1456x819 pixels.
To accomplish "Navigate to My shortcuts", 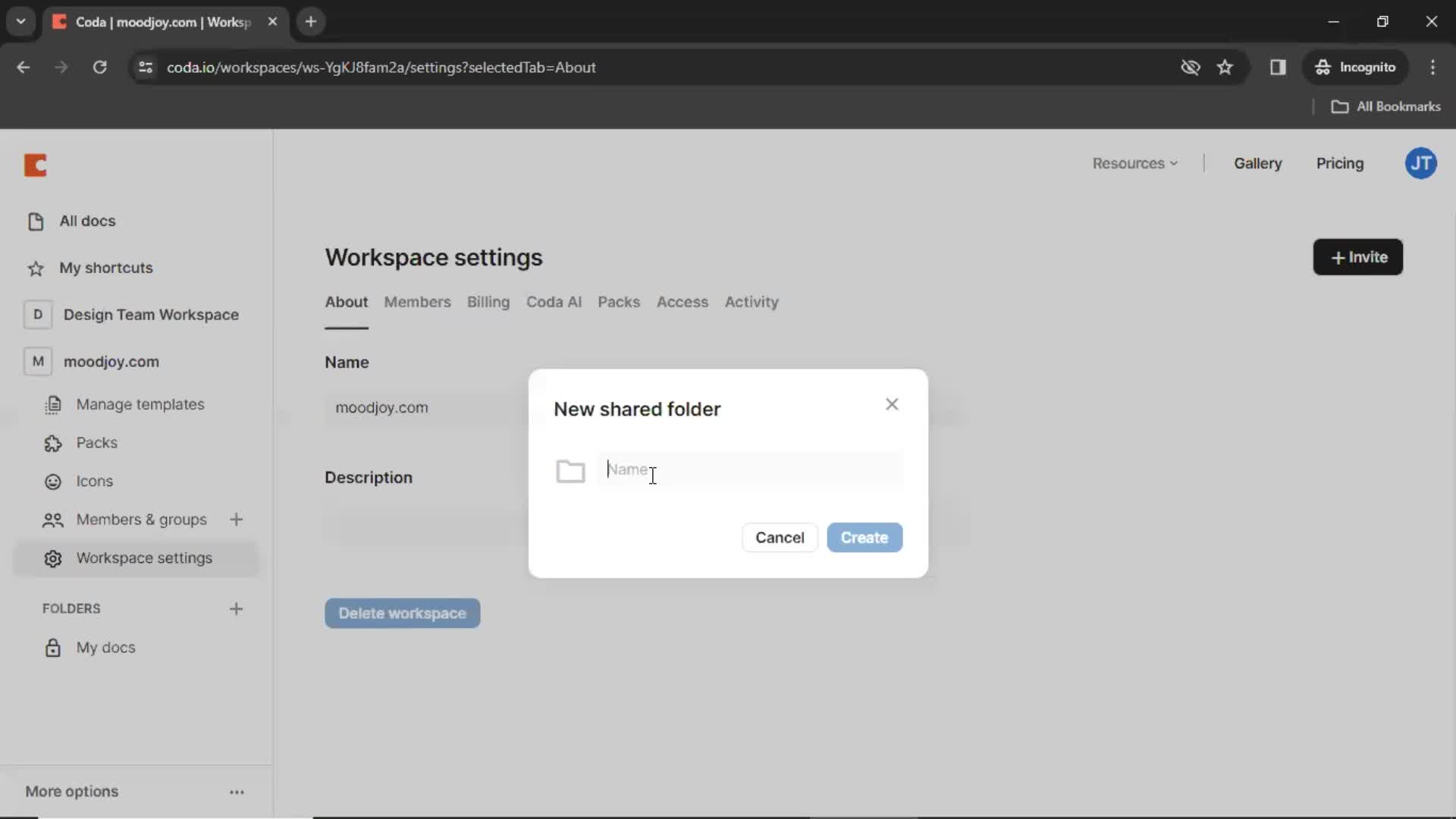I will coord(106,268).
